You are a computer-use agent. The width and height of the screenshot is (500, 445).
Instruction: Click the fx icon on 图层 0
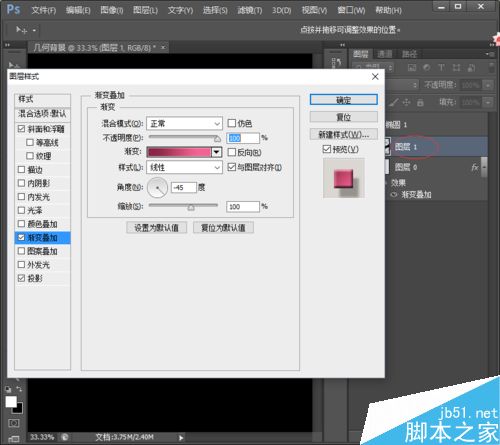475,167
